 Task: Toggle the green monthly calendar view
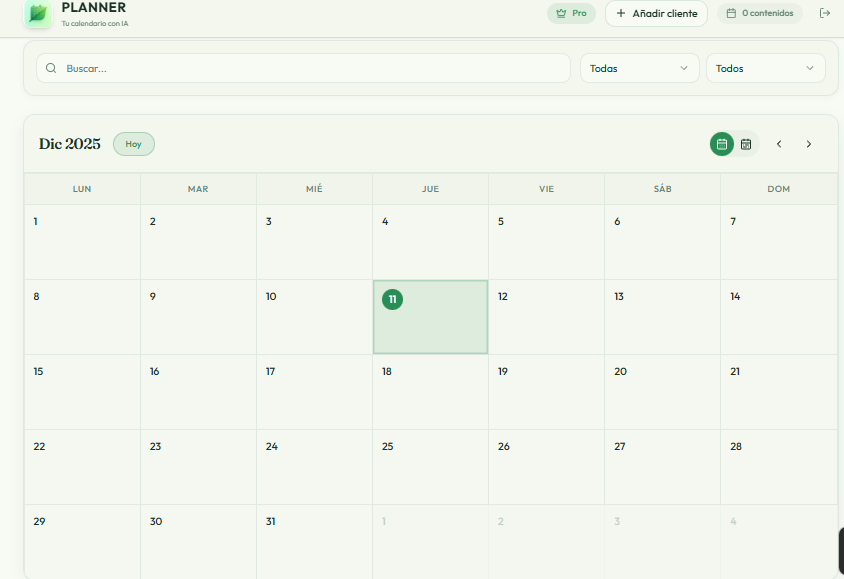click(721, 144)
